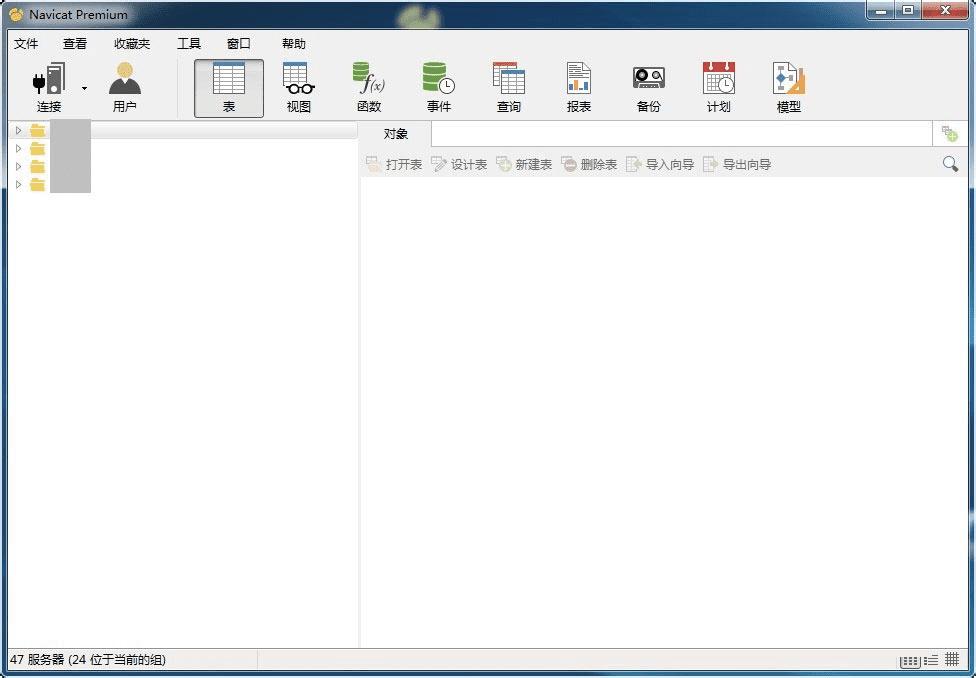
Task: Toggle the 表 tables toolbar button
Action: pyautogui.click(x=229, y=88)
